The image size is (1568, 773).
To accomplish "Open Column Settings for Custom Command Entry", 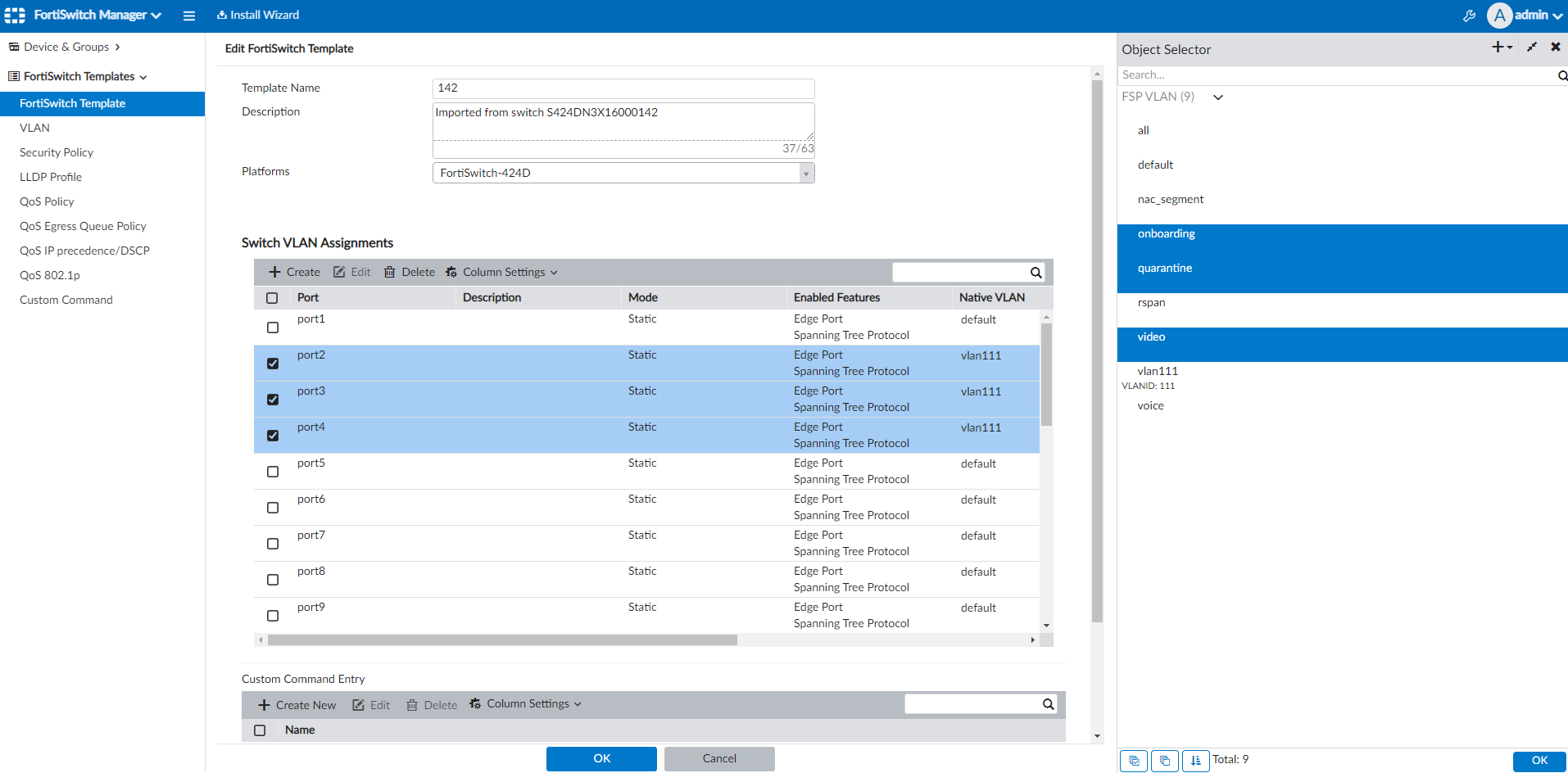I will 526,704.
